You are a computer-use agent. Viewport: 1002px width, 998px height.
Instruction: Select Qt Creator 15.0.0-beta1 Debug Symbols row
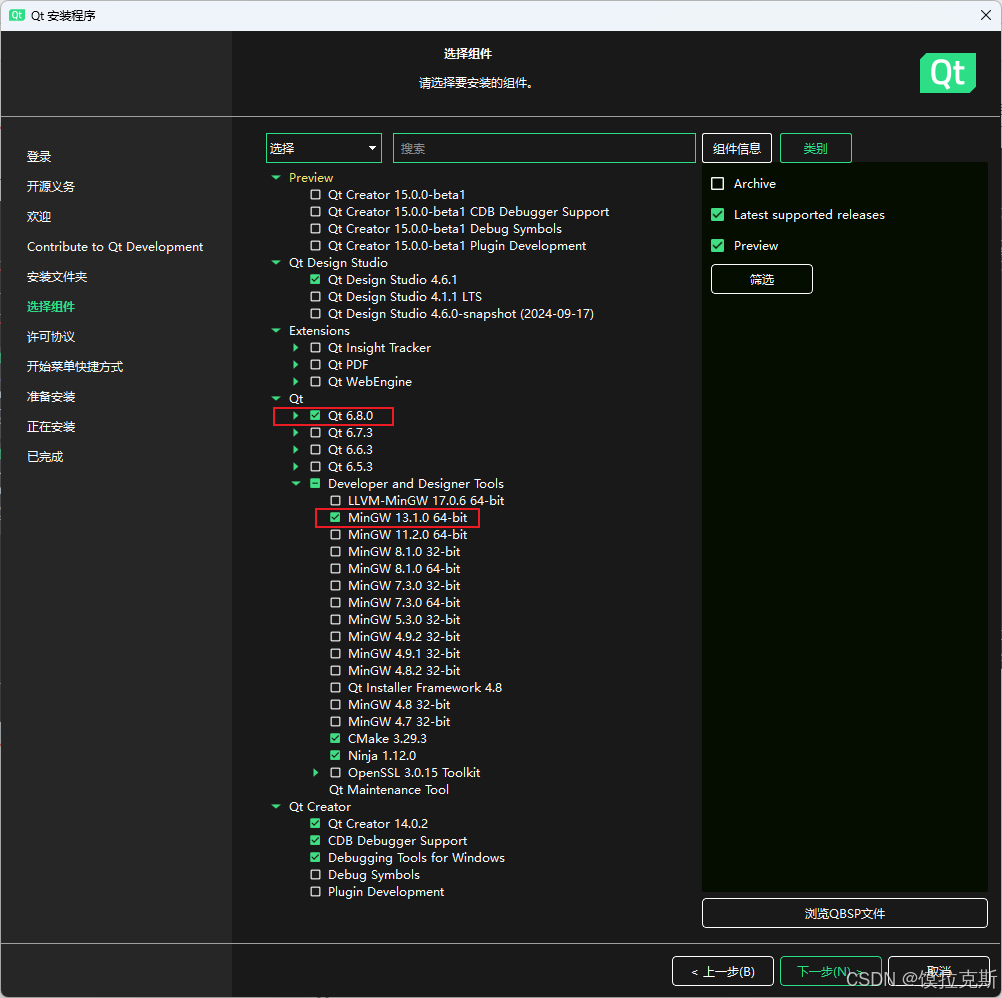pyautogui.click(x=445, y=229)
